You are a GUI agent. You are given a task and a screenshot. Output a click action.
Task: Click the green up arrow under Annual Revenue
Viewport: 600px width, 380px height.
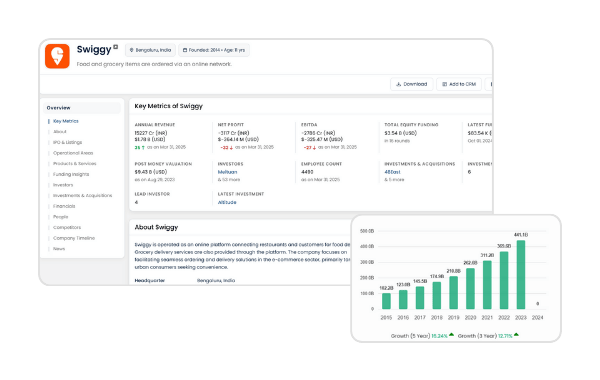click(x=143, y=148)
